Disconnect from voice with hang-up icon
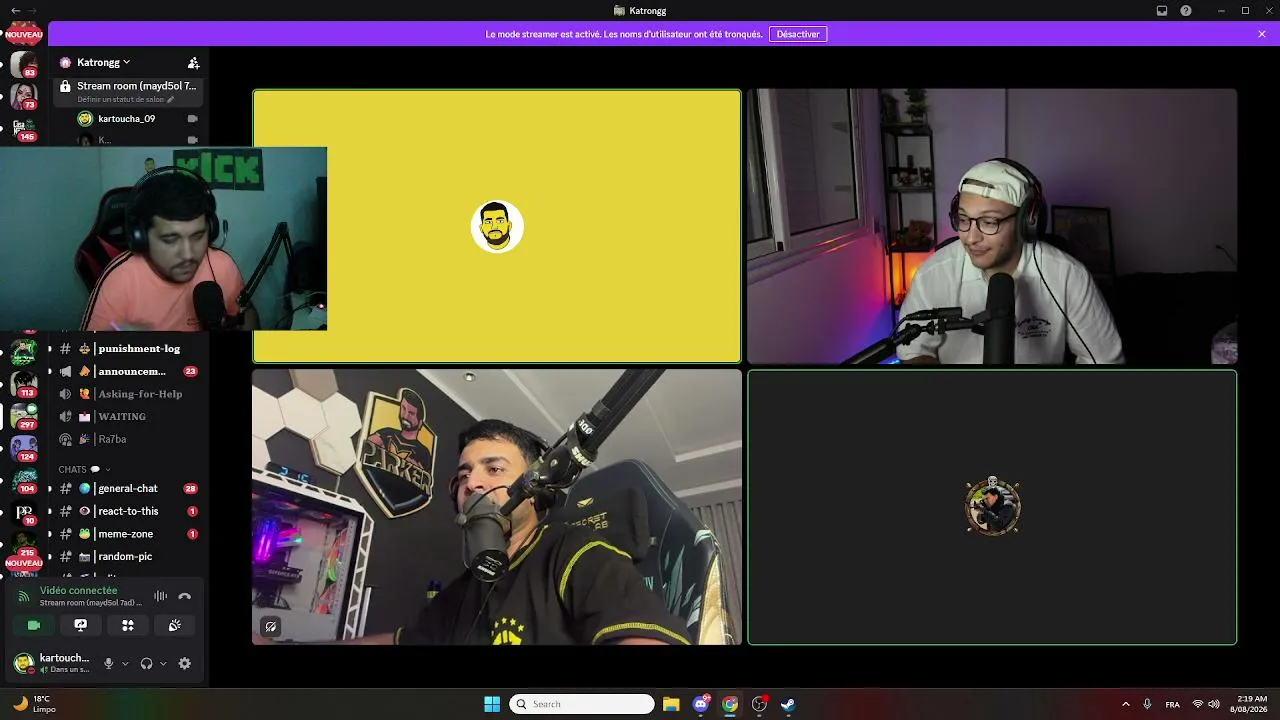The image size is (1280, 720). pos(184,596)
